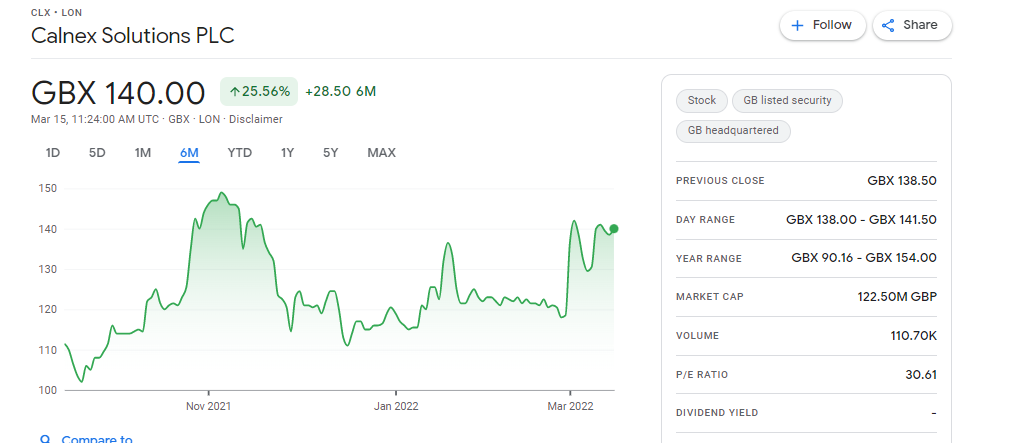Click the GBX 140.00 price

tap(118, 93)
